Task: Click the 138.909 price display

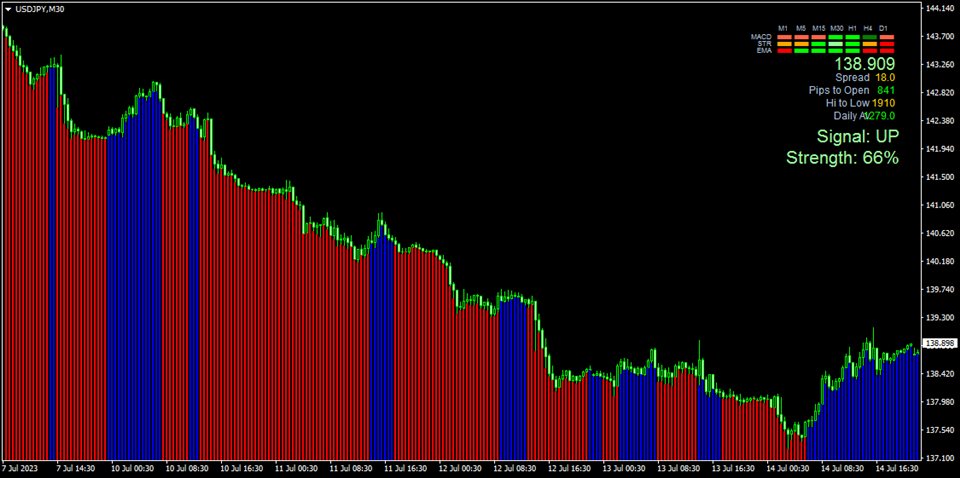Action: (865, 63)
